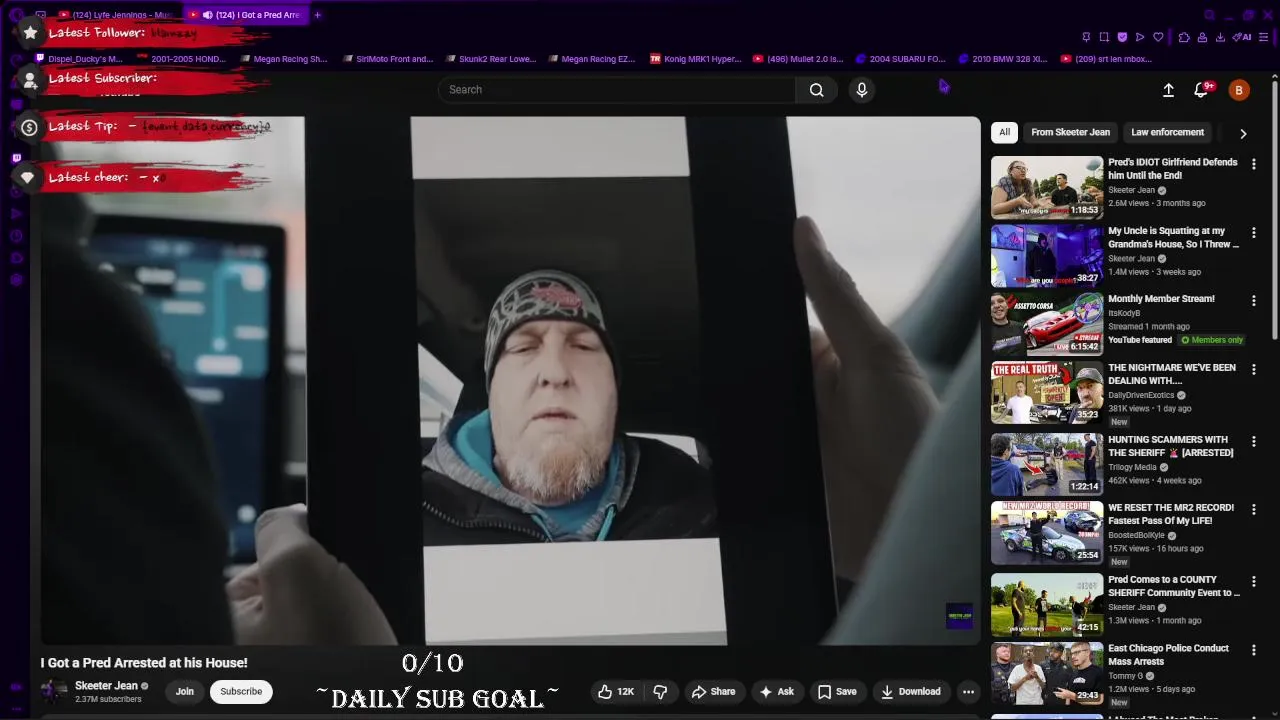Click the Download button below video
The image size is (1280, 720).
[x=911, y=691]
